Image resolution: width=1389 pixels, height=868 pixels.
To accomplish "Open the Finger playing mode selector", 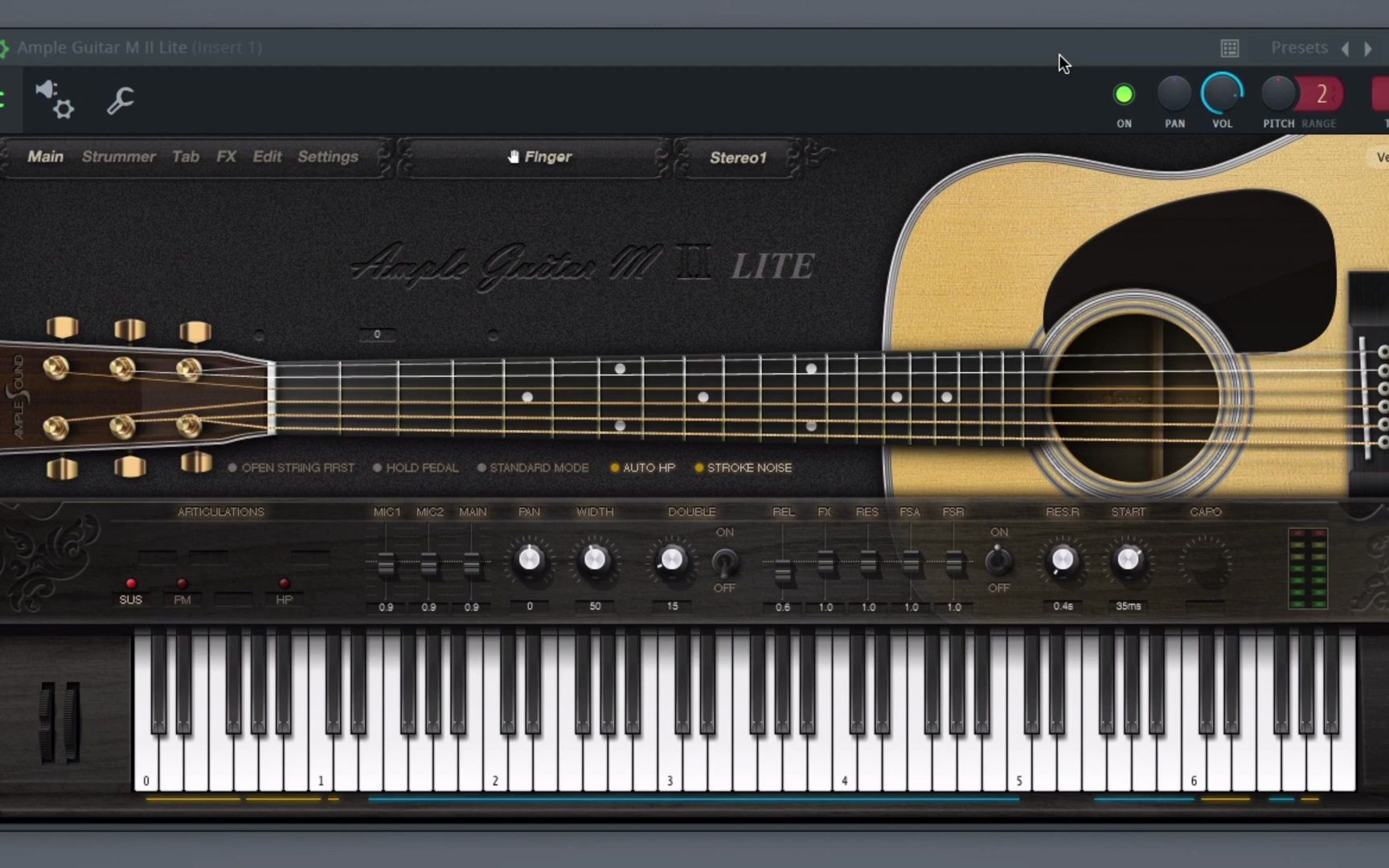I will (539, 157).
